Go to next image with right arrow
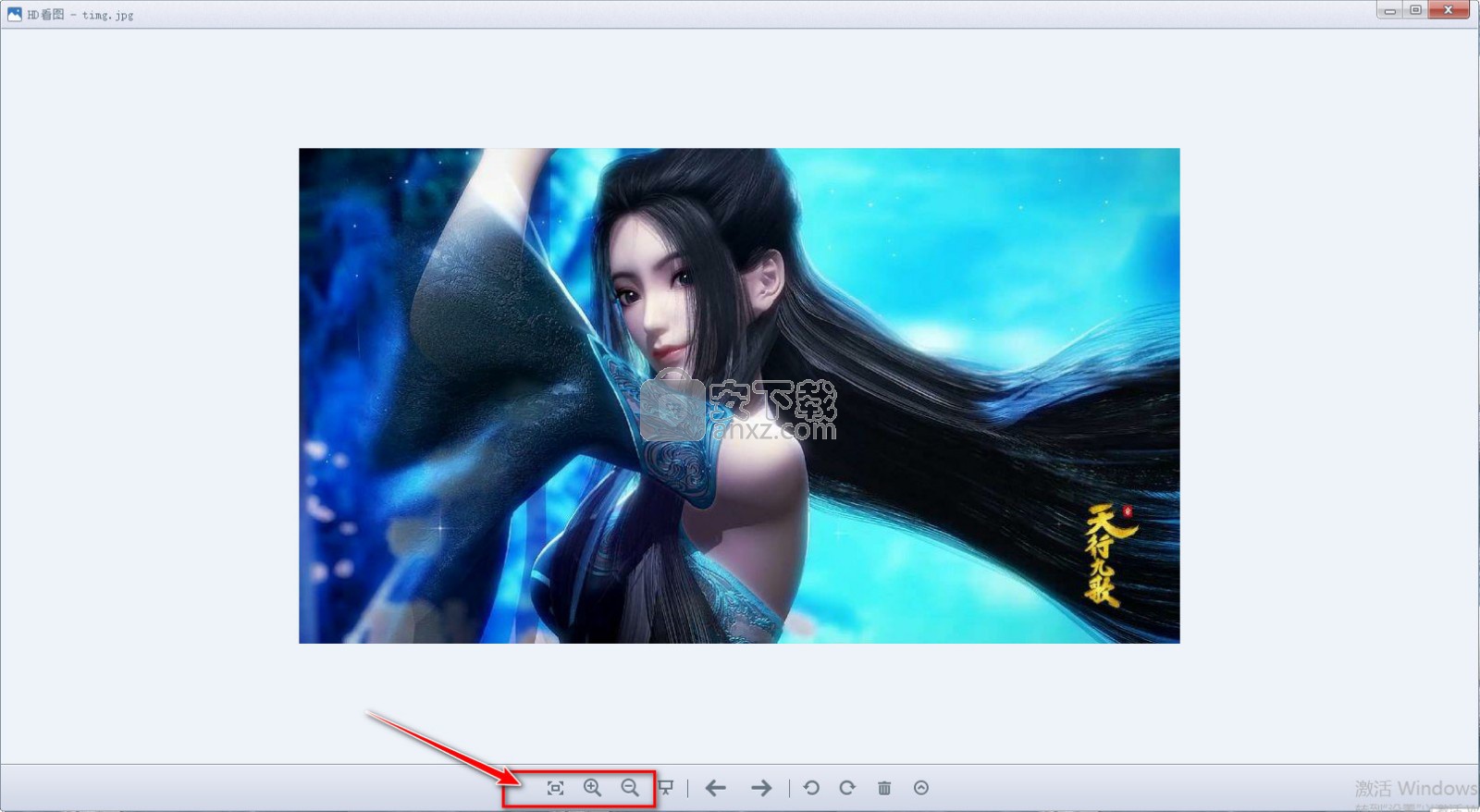Image resolution: width=1480 pixels, height=812 pixels. pyautogui.click(x=761, y=788)
